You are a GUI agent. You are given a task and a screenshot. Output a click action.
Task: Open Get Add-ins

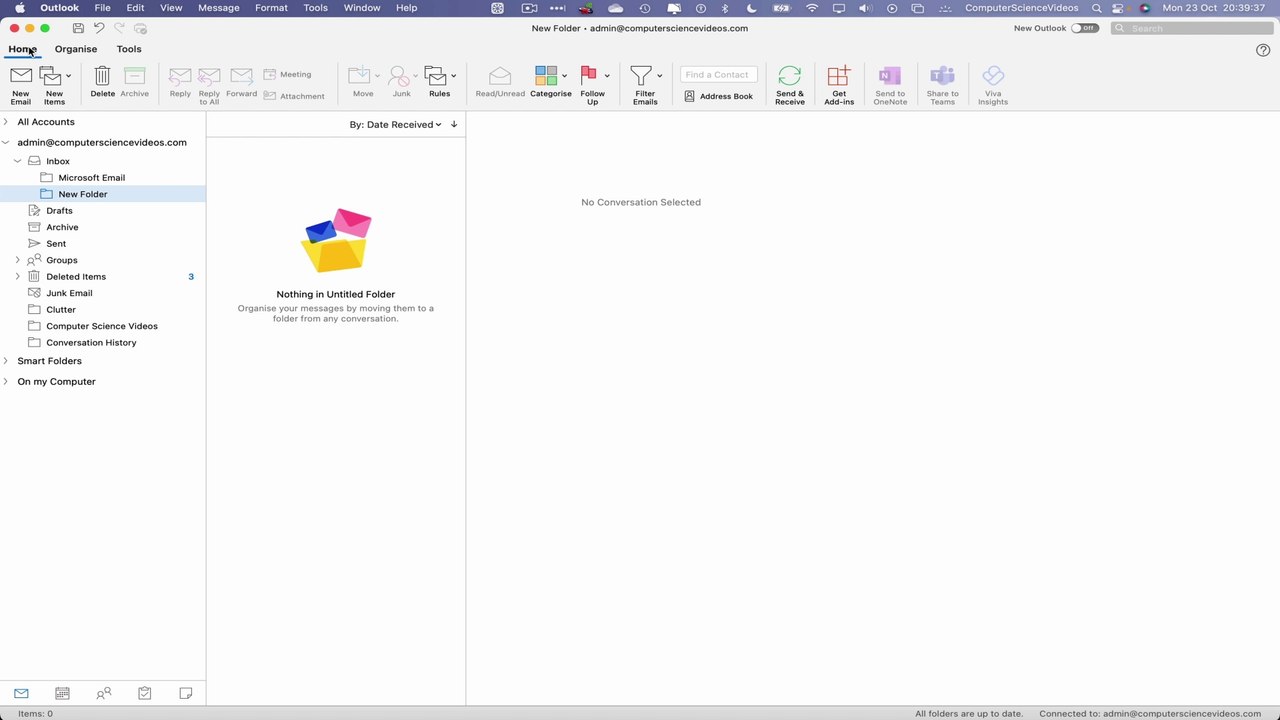[x=839, y=85]
